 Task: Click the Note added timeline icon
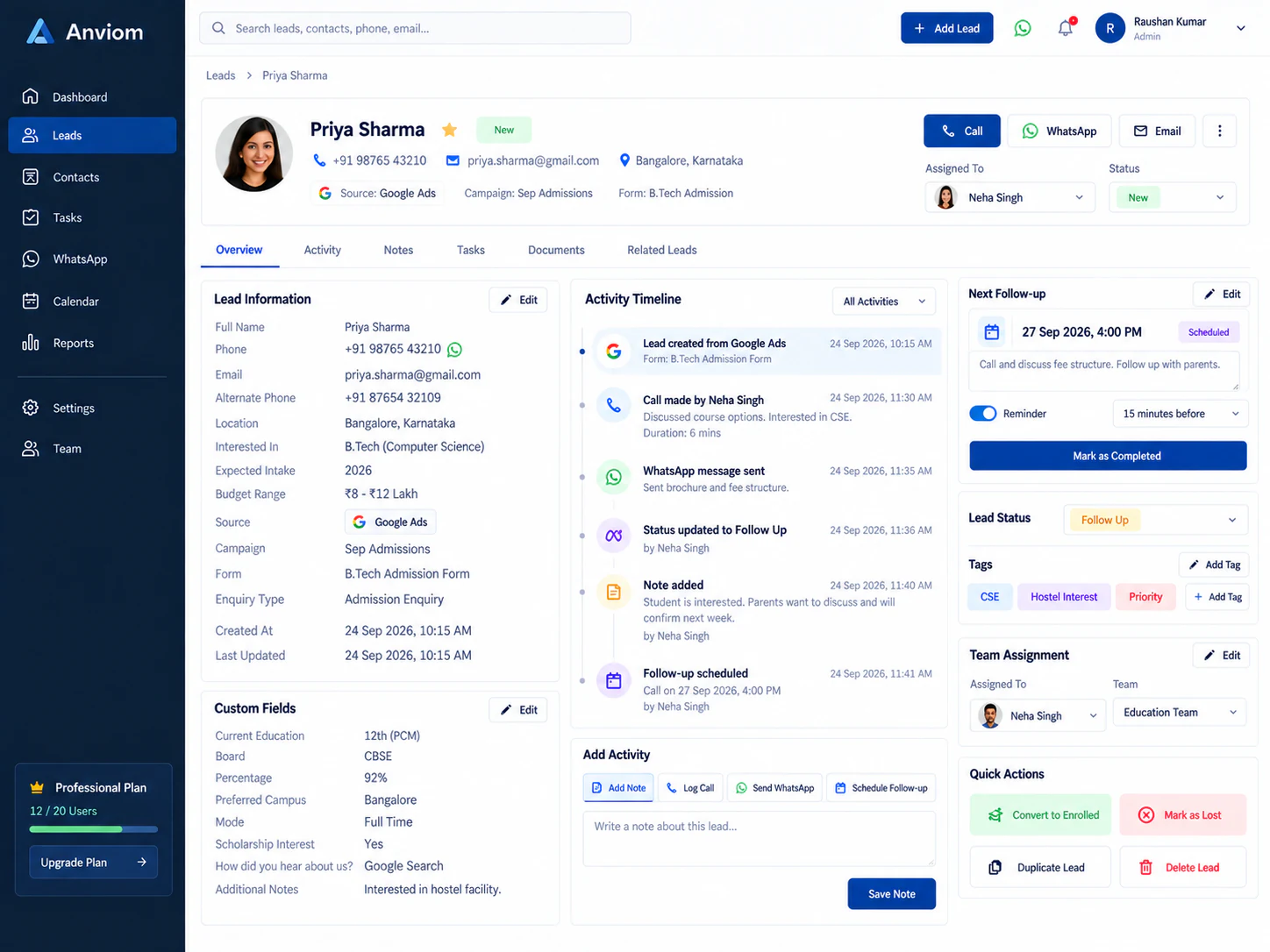click(x=614, y=593)
